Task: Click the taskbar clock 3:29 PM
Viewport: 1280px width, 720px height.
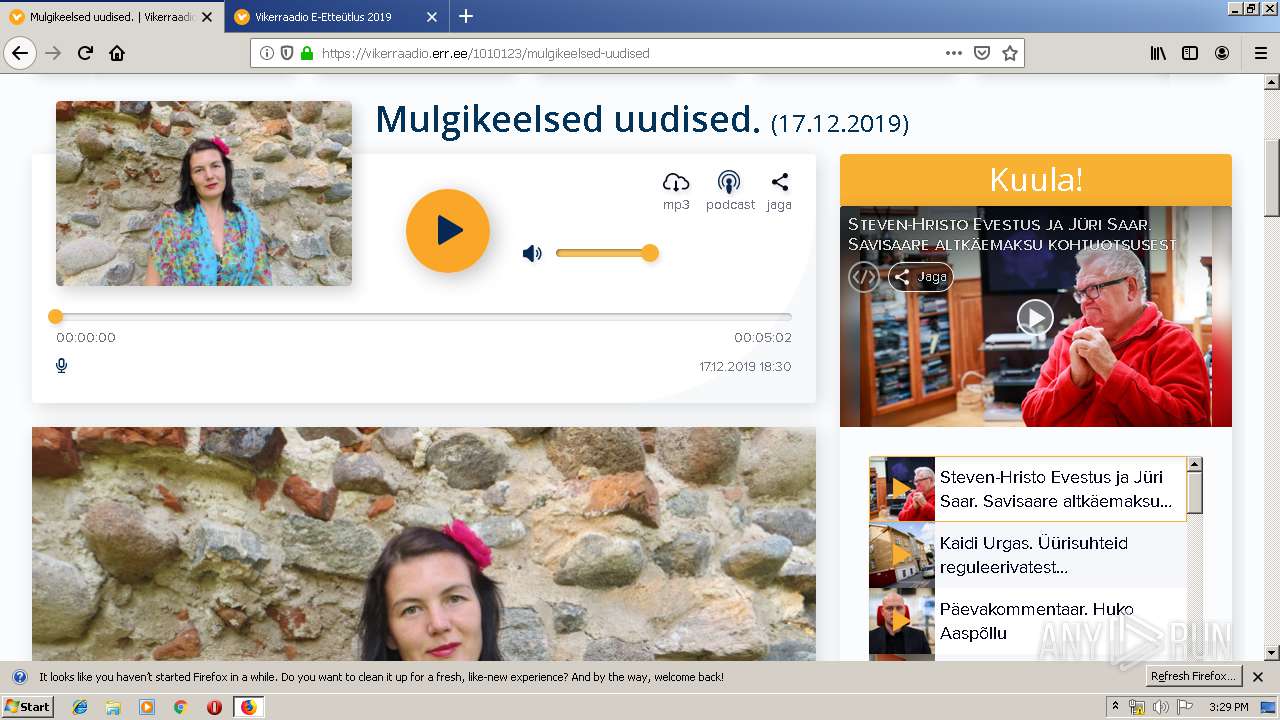Action: click(x=1229, y=707)
